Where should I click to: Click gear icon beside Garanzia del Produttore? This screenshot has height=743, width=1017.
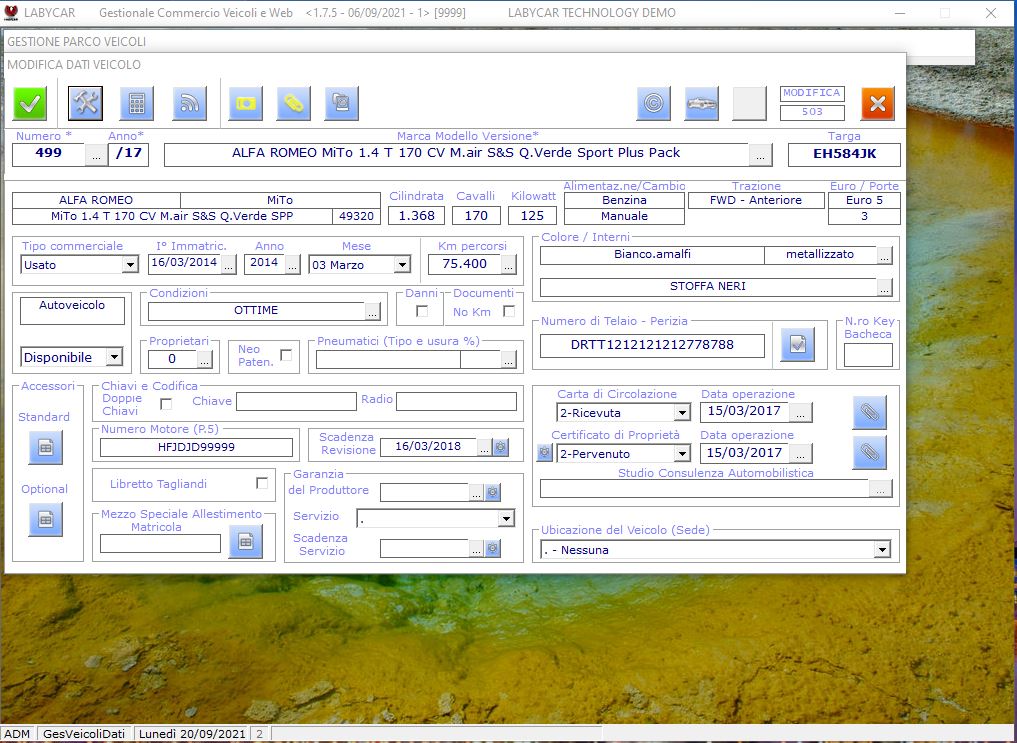tap(493, 492)
